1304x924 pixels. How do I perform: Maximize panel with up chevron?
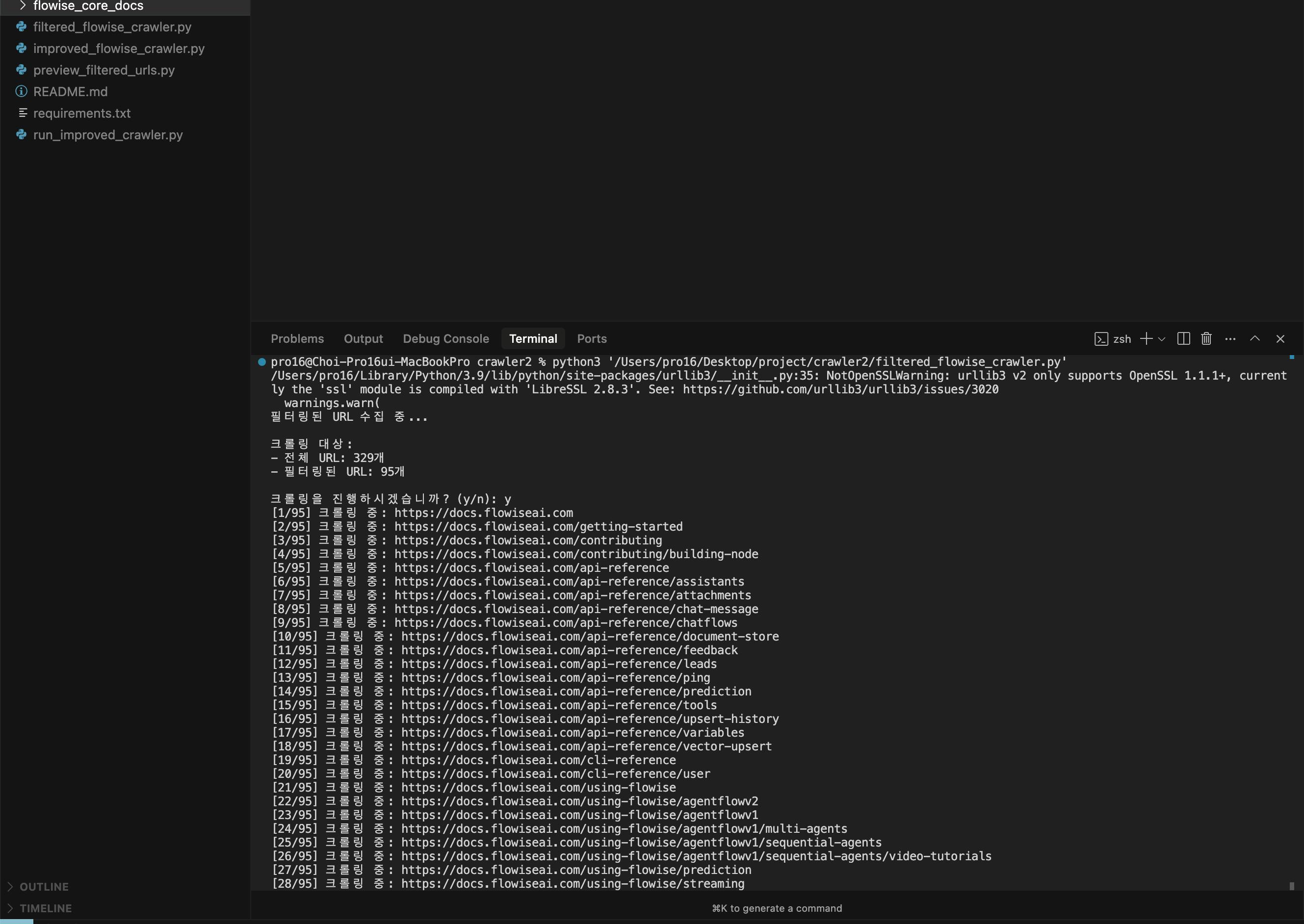pos(1254,339)
